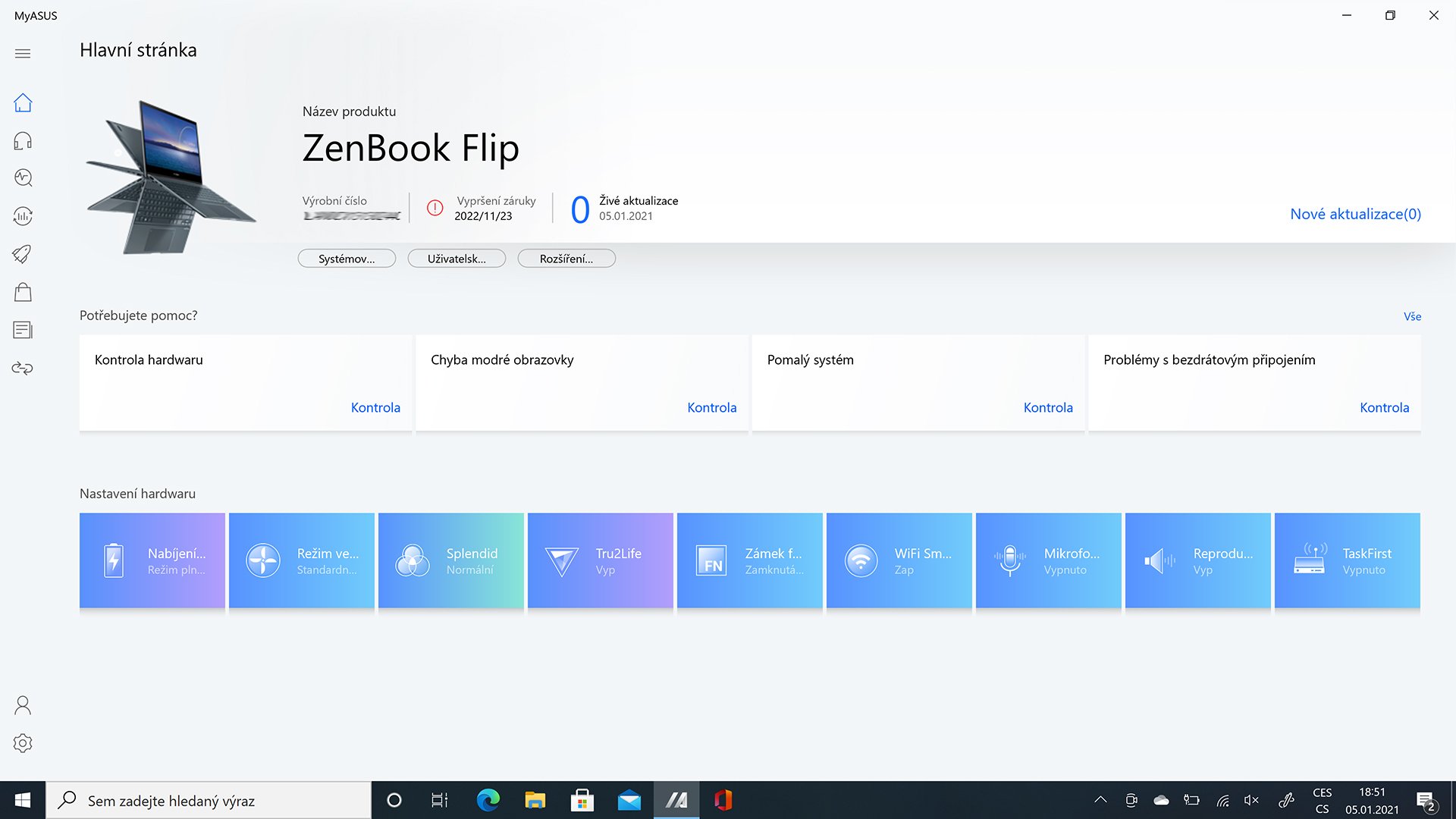Open user account icon in sidebar
Image resolution: width=1456 pixels, height=819 pixels.
(x=23, y=705)
